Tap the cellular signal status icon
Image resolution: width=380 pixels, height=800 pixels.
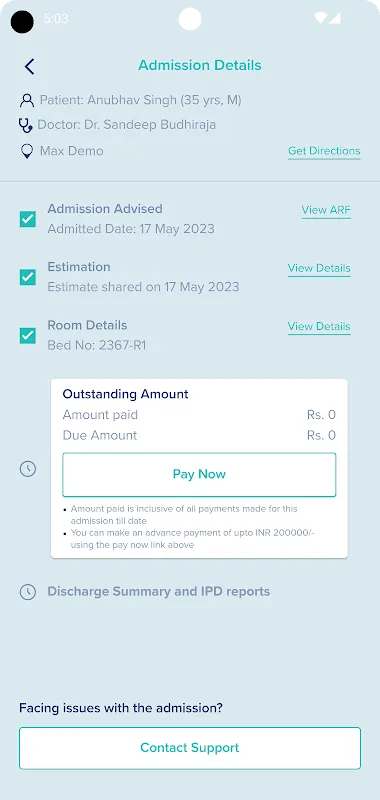click(335, 18)
